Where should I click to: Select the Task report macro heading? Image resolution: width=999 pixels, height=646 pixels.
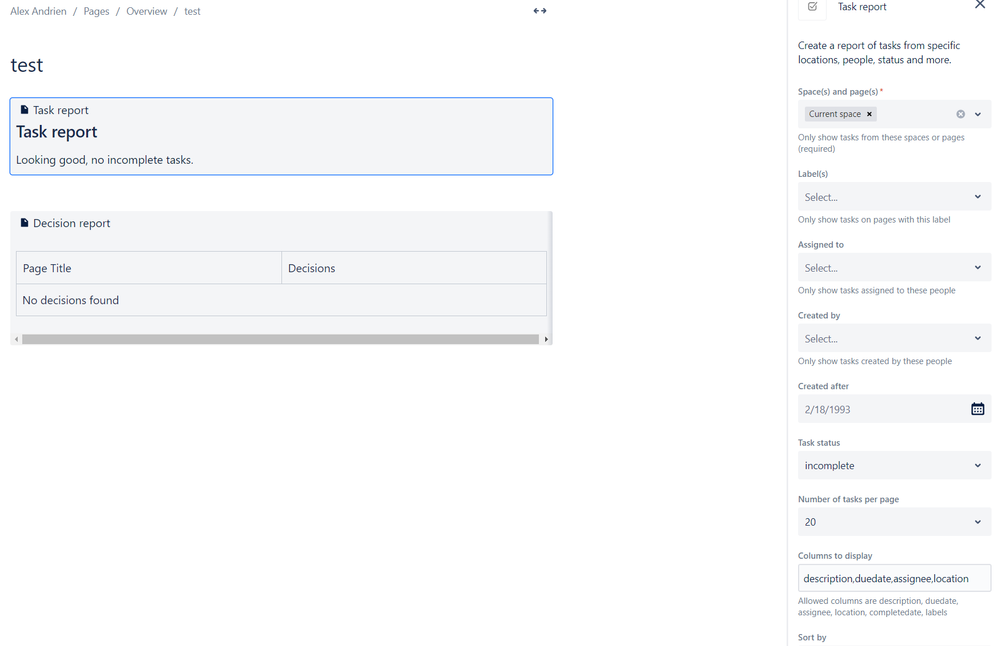pyautogui.click(x=57, y=132)
